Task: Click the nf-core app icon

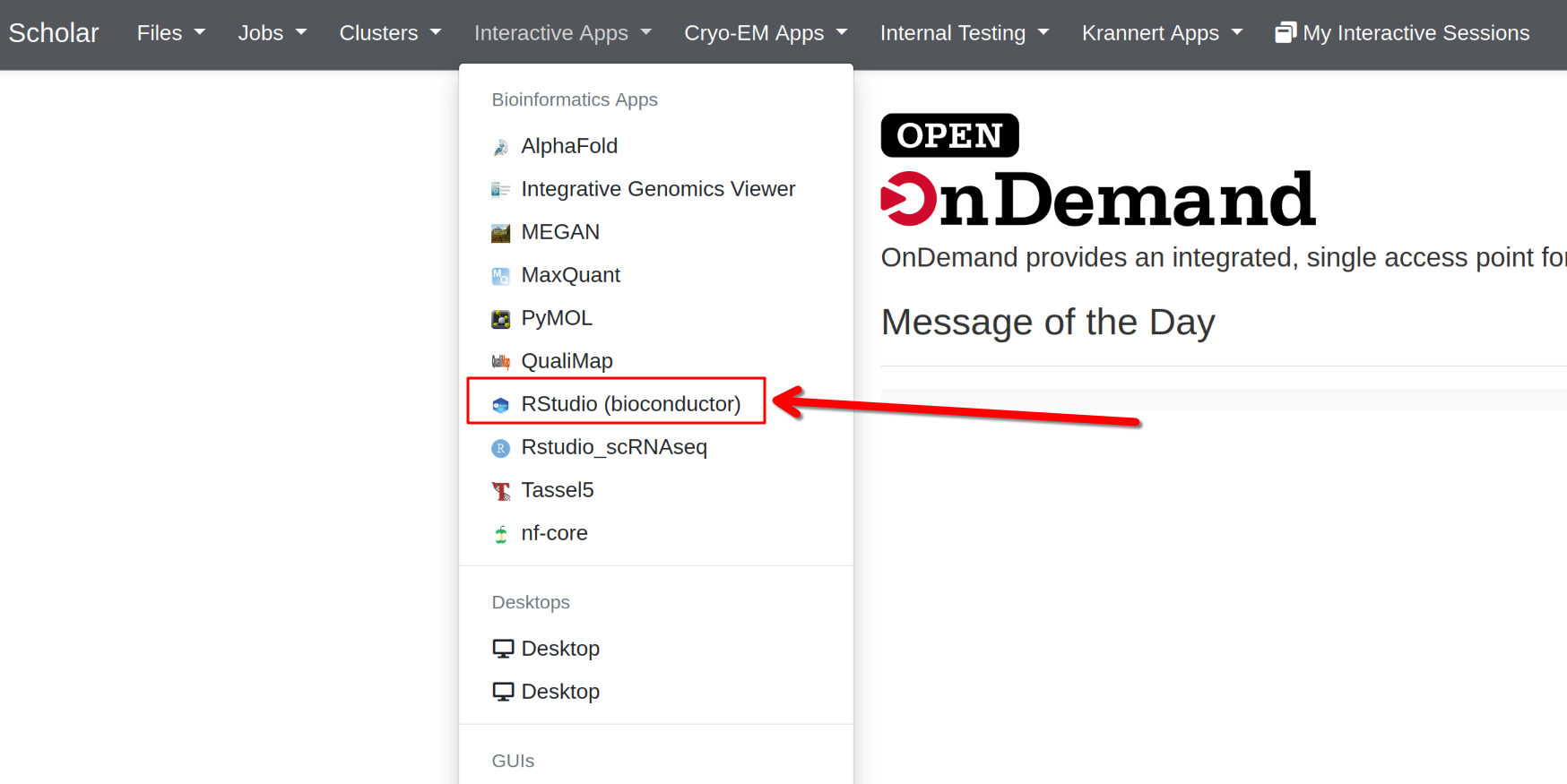Action: click(x=500, y=534)
